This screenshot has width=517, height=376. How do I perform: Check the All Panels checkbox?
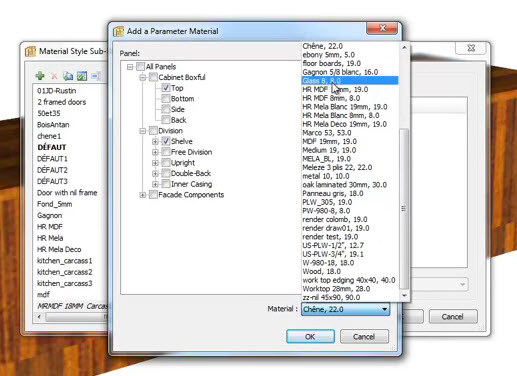[x=140, y=67]
